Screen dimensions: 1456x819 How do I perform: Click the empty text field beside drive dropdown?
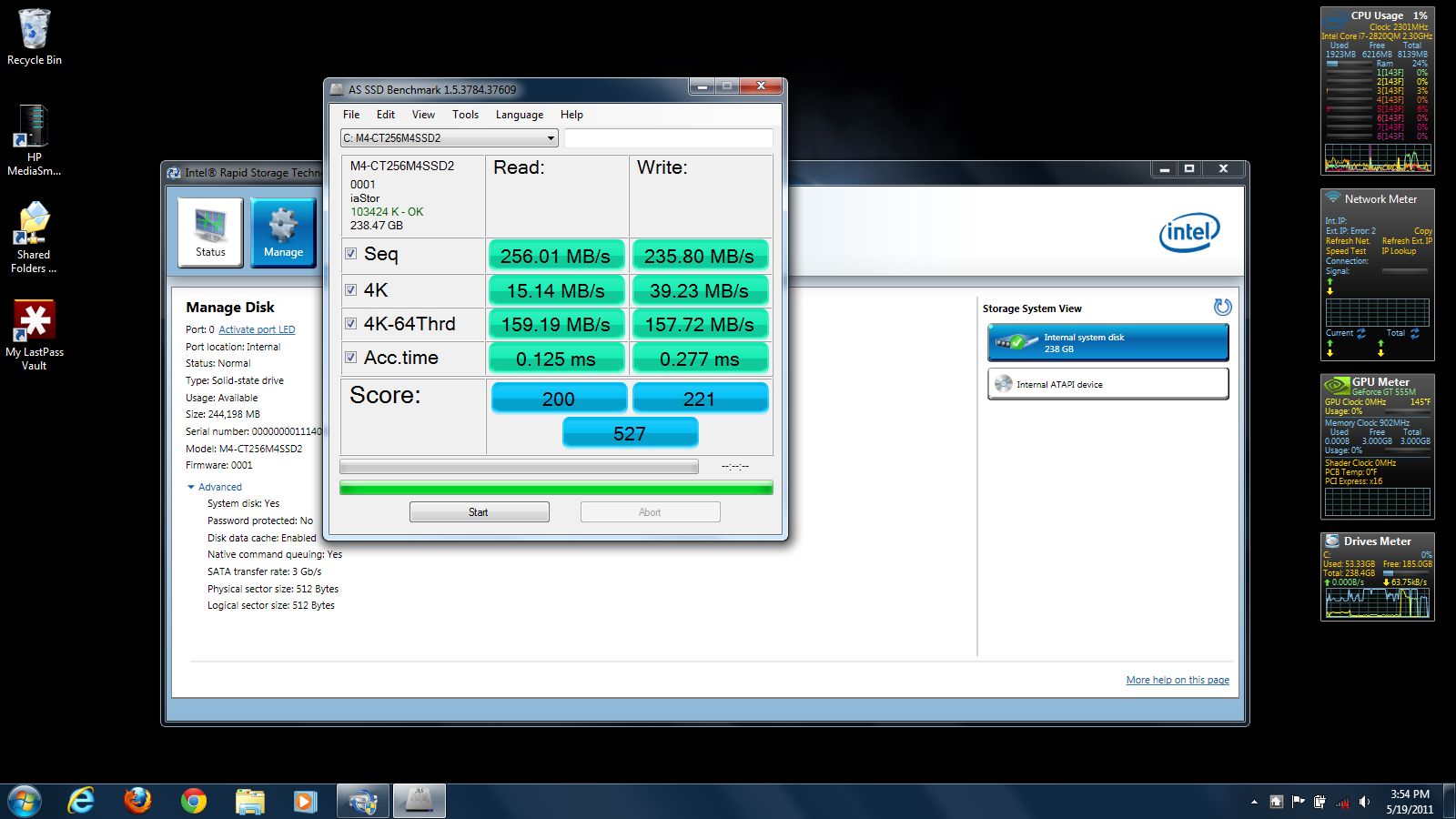point(669,138)
